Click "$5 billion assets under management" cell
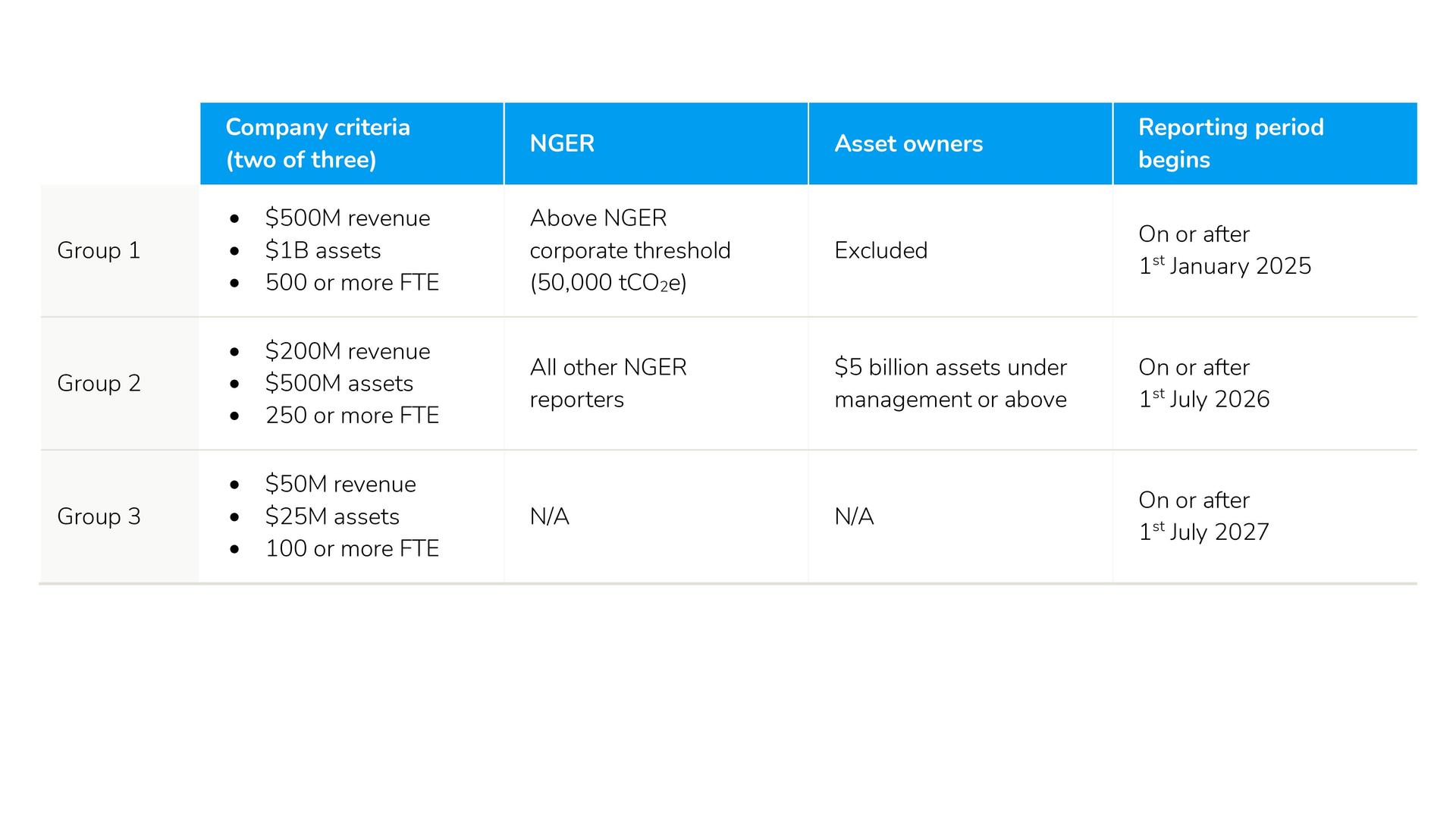1456x819 pixels. click(x=950, y=383)
